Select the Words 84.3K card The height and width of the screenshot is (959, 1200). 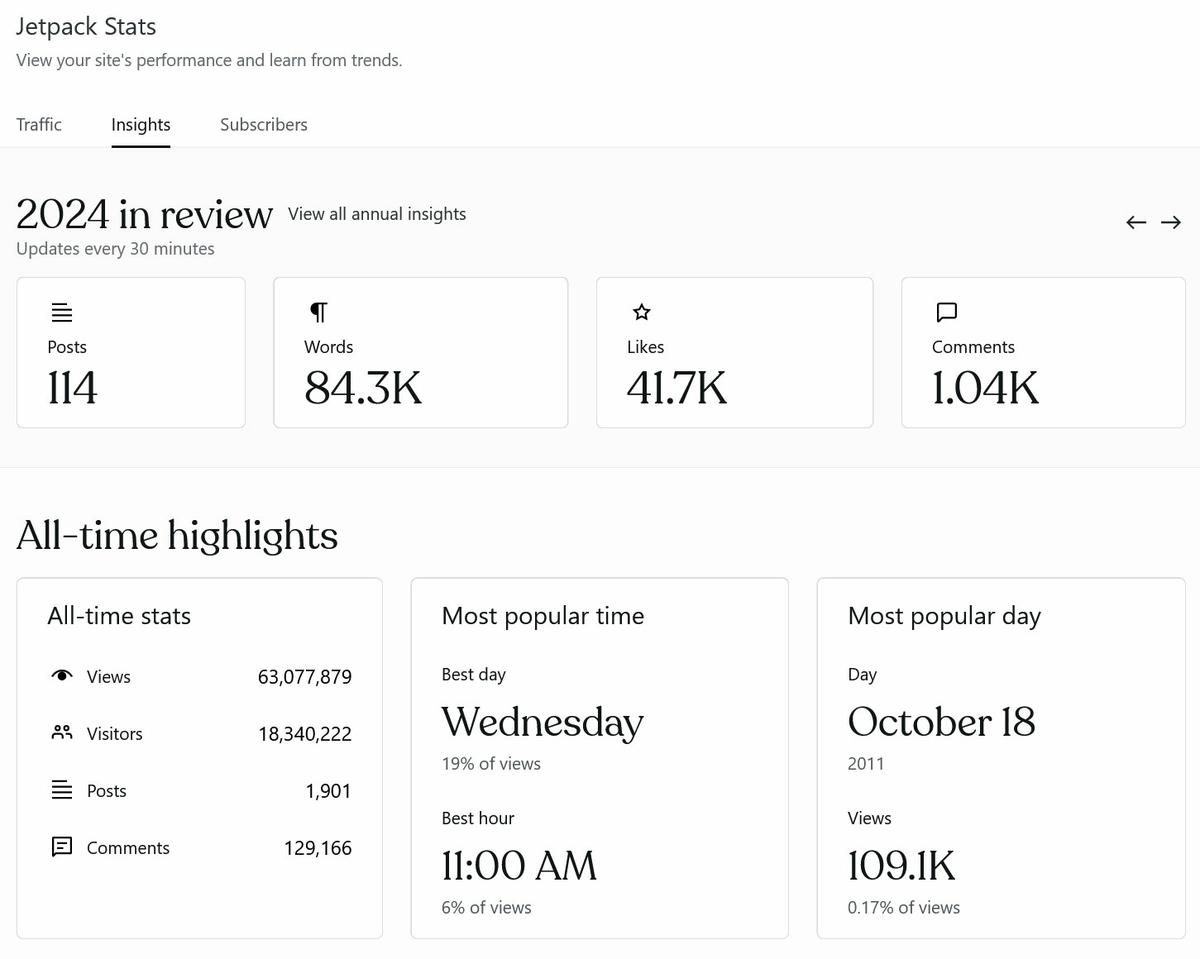coord(420,352)
